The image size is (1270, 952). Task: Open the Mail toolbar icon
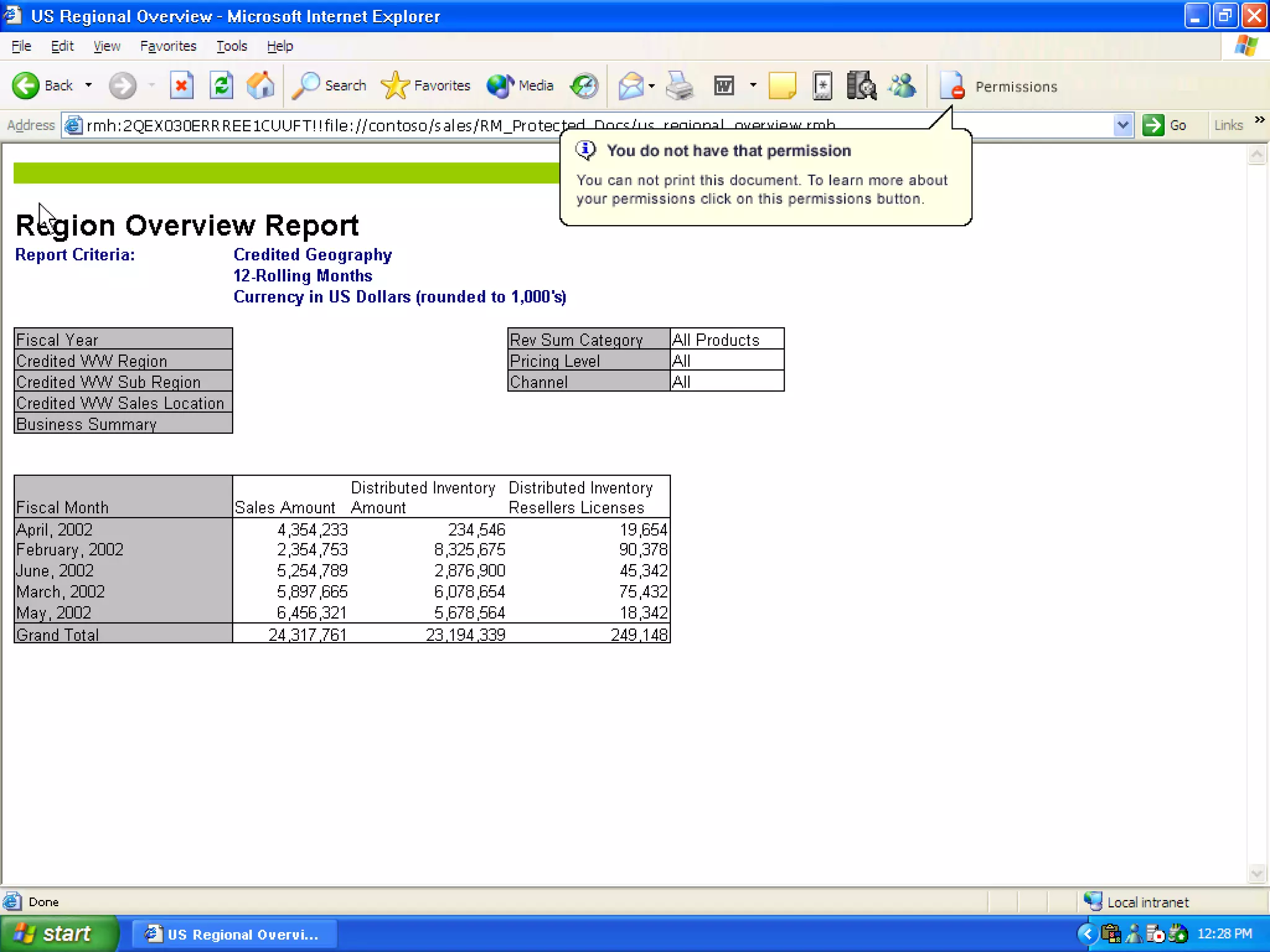[631, 86]
